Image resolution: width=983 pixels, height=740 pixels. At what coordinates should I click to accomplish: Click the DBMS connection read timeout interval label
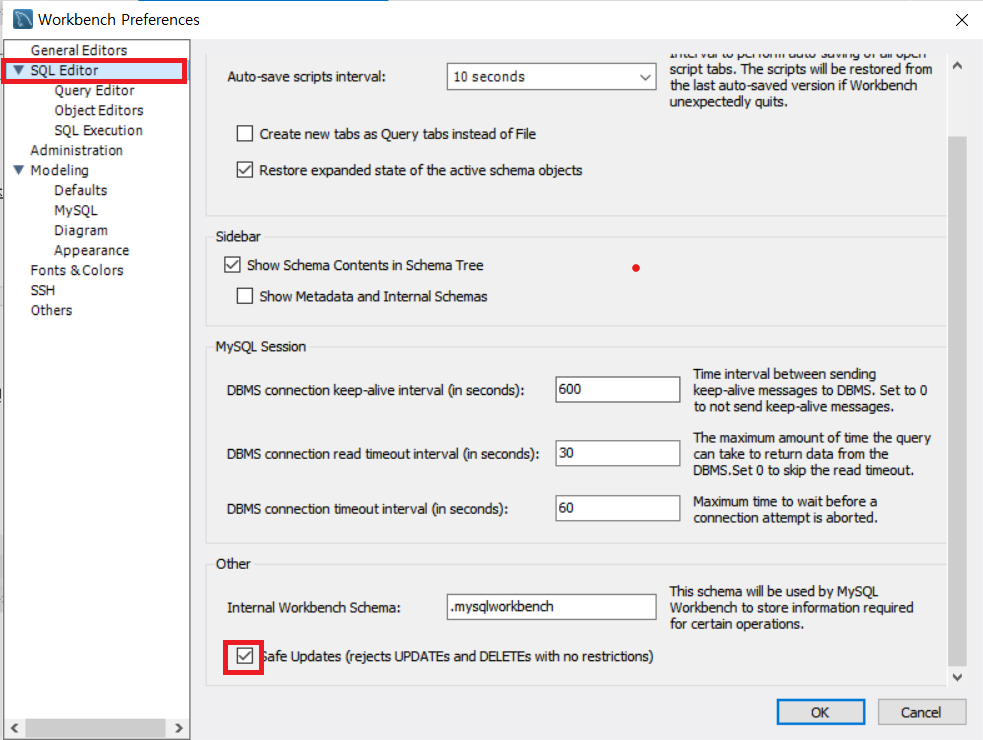(383, 454)
